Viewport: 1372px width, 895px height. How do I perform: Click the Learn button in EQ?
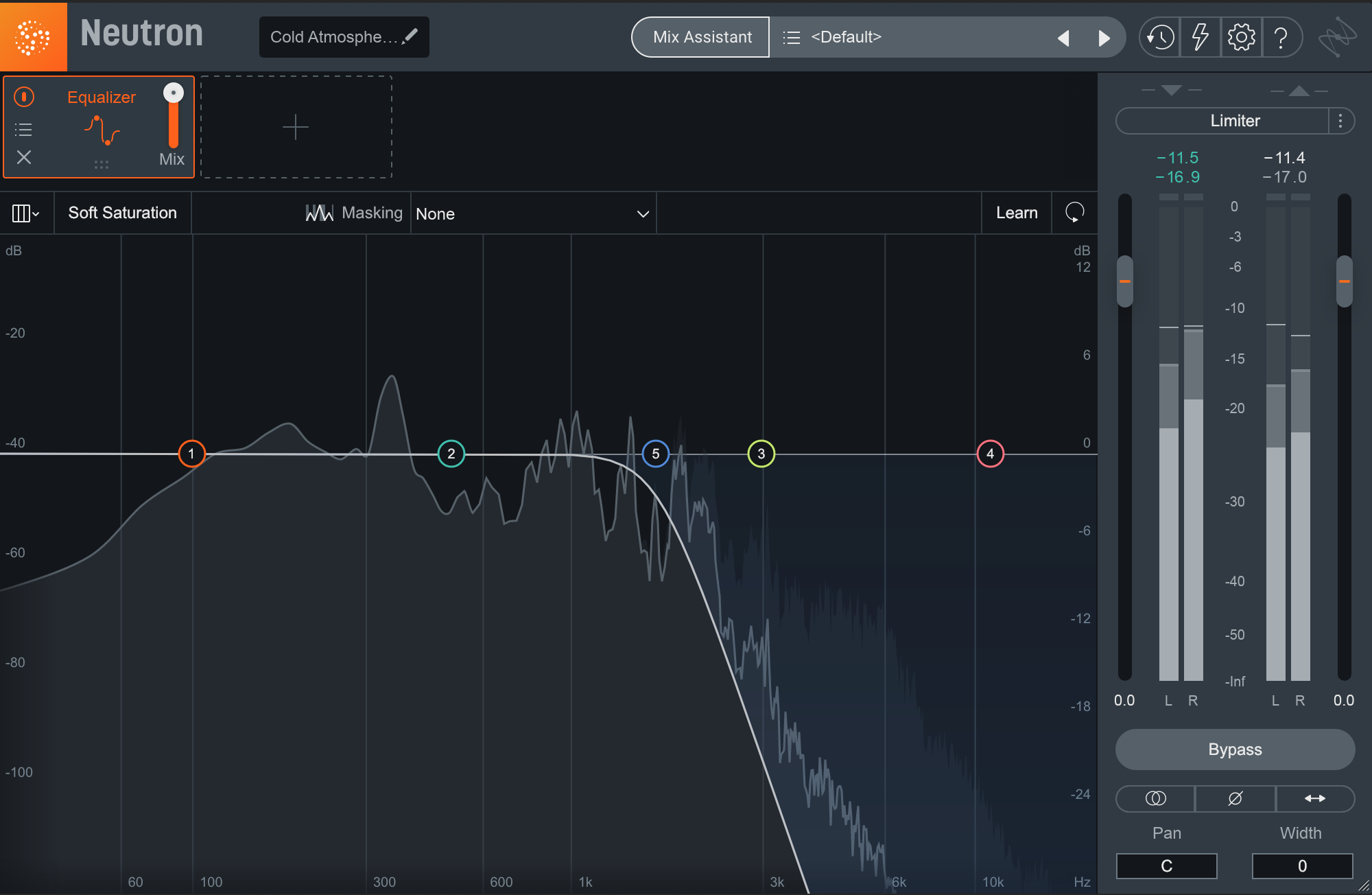1017,213
